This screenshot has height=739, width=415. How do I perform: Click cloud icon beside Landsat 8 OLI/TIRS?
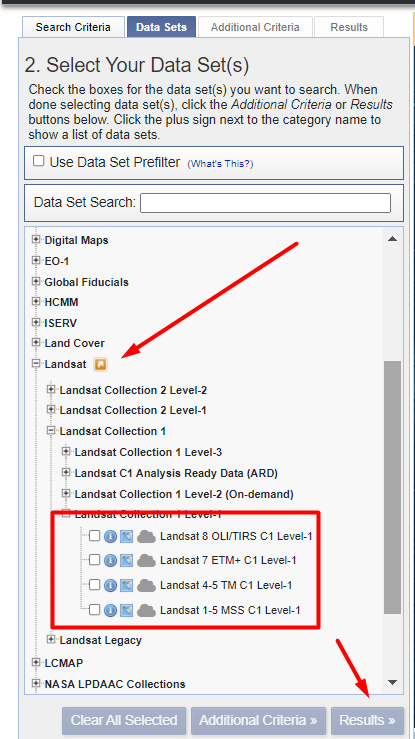[x=146, y=536]
